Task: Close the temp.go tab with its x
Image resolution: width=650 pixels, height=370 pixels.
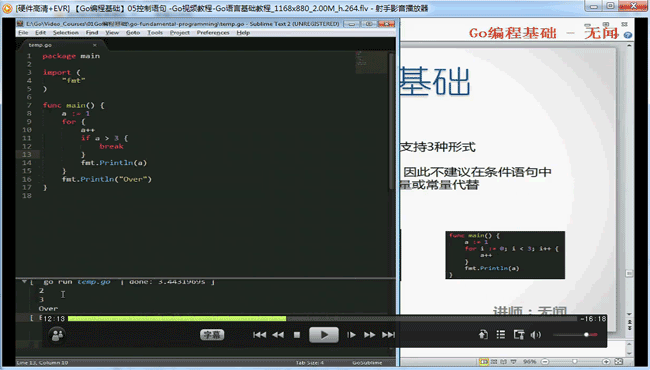Action: point(95,45)
